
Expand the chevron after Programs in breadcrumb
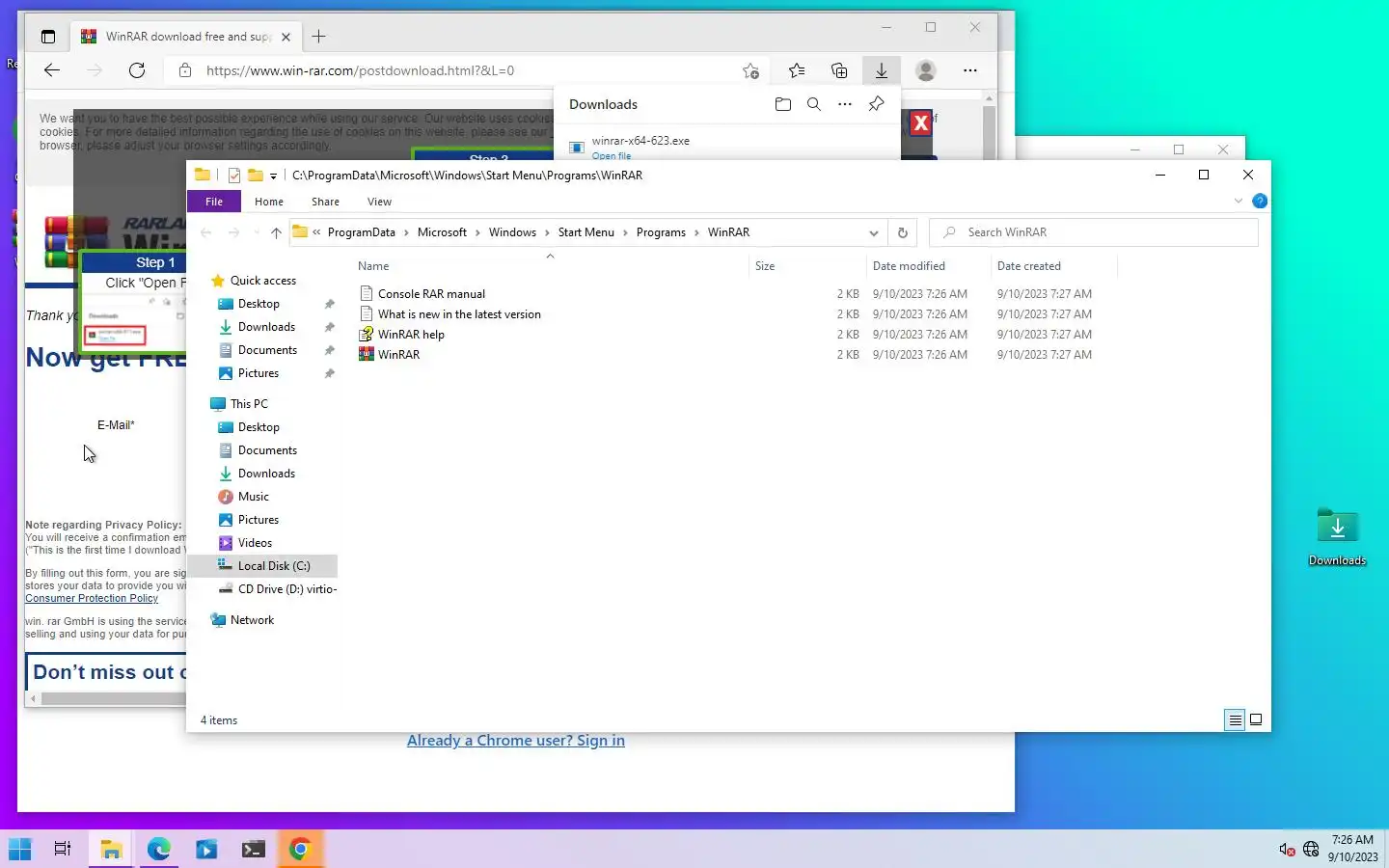click(696, 232)
